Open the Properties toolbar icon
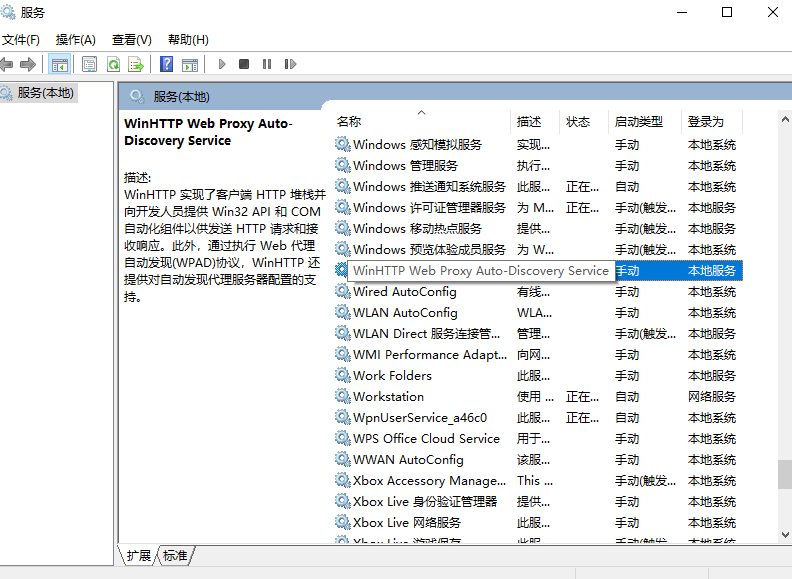 tap(90, 64)
